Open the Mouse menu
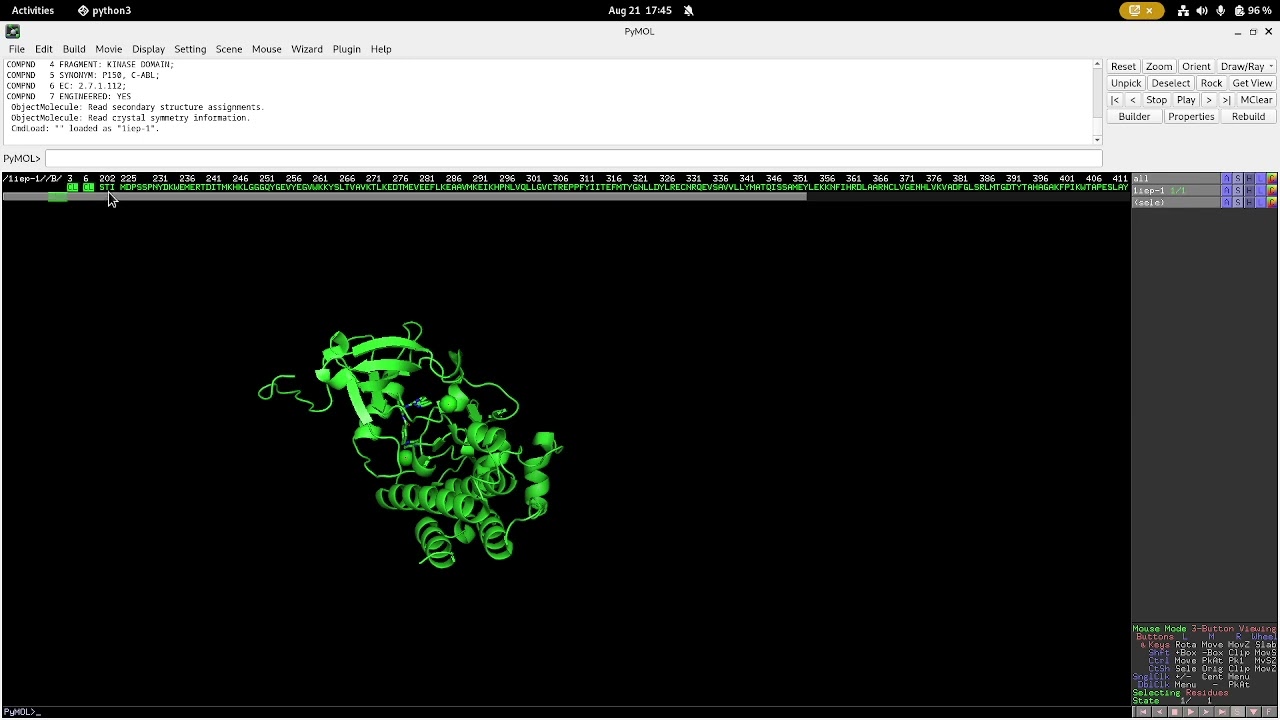The width and height of the screenshot is (1280, 720). pos(267,49)
